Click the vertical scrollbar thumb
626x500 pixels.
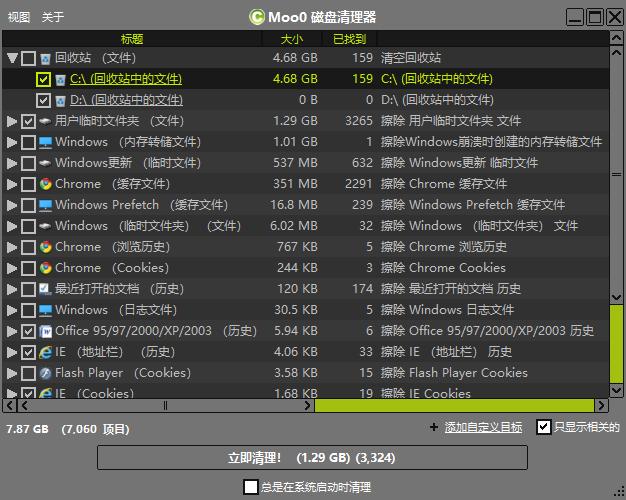[616, 175]
